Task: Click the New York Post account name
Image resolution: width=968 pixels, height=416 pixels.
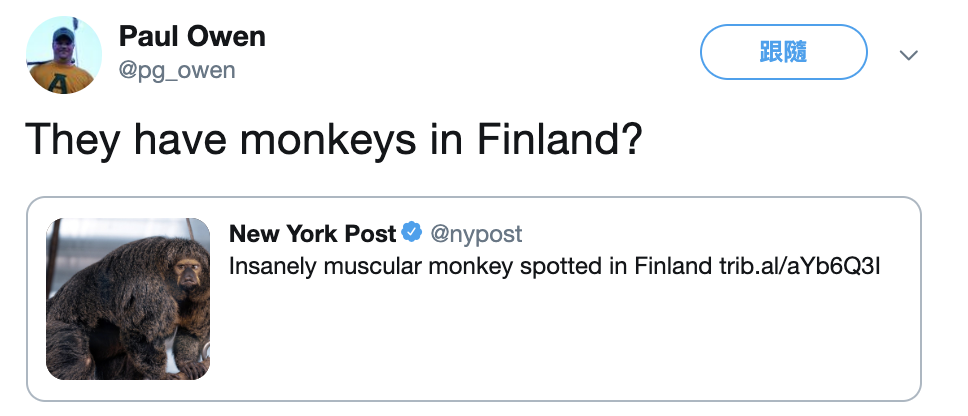Action: point(313,234)
